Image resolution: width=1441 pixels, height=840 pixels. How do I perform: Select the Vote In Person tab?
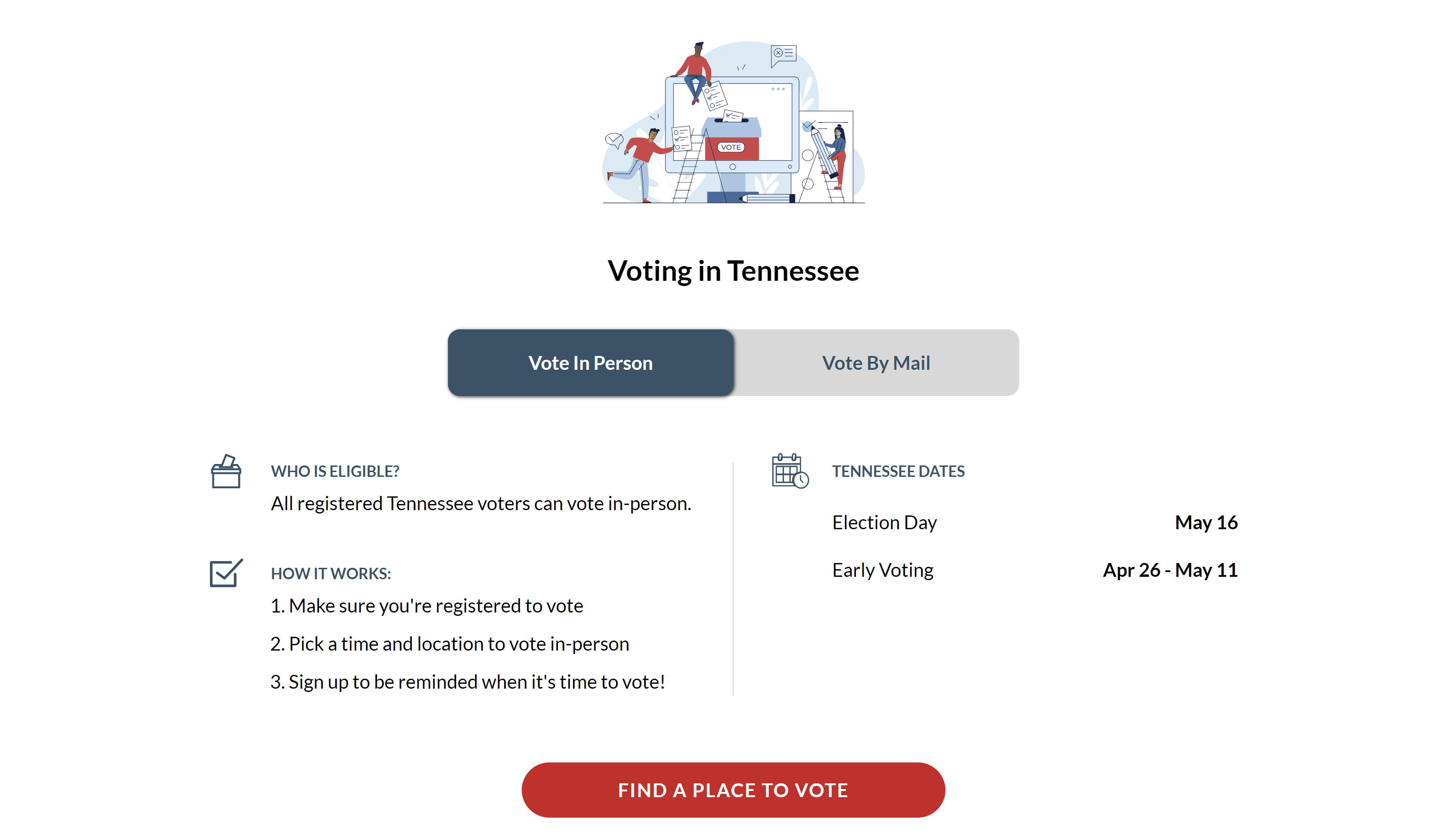[591, 363]
